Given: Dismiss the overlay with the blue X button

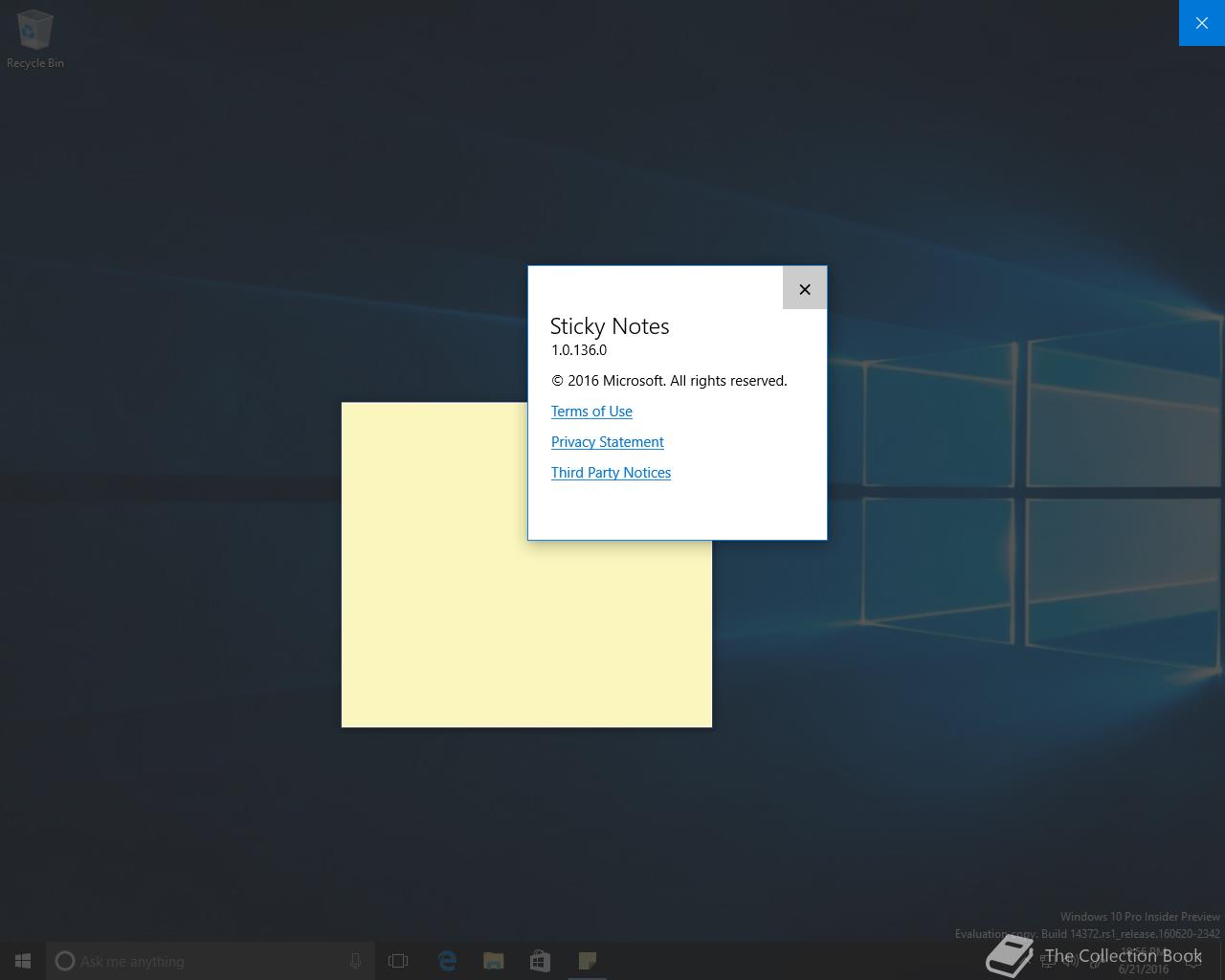Looking at the screenshot, I should click(1202, 23).
